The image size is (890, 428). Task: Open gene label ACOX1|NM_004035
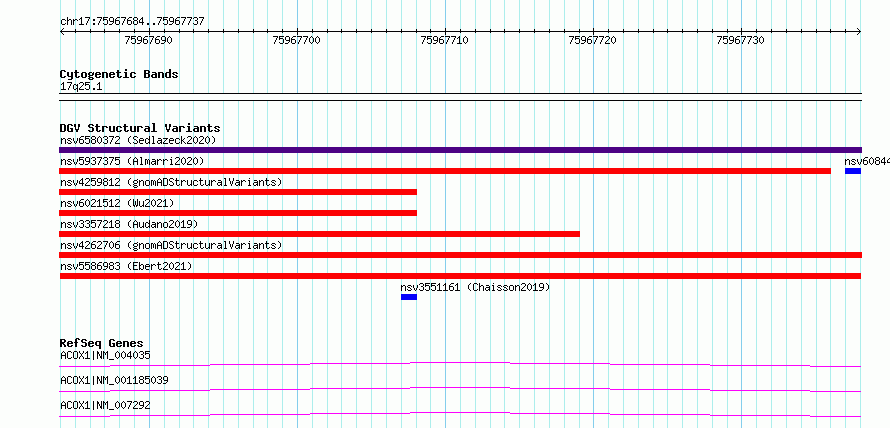point(105,356)
